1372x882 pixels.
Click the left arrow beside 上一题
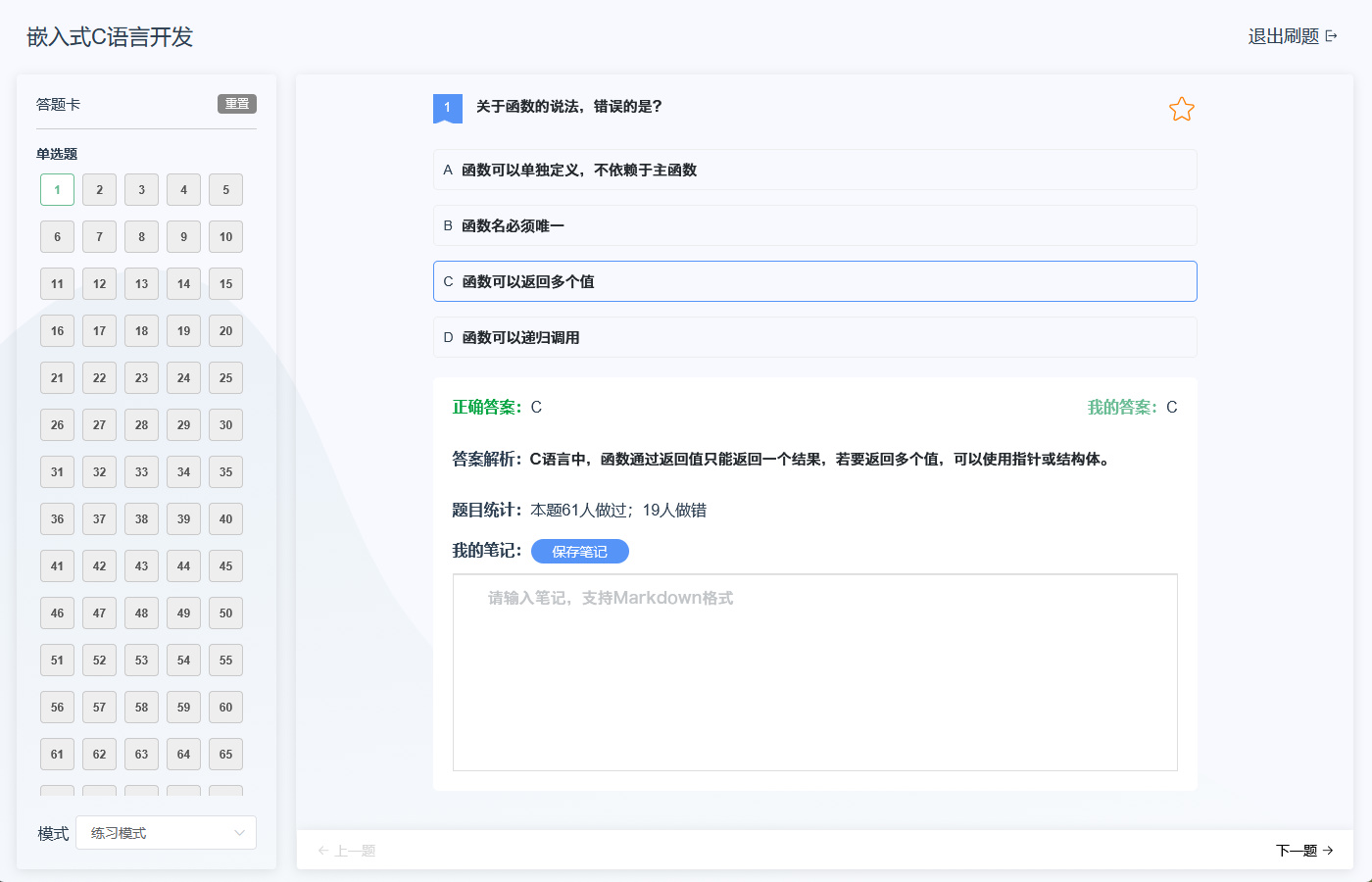pyautogui.click(x=322, y=851)
